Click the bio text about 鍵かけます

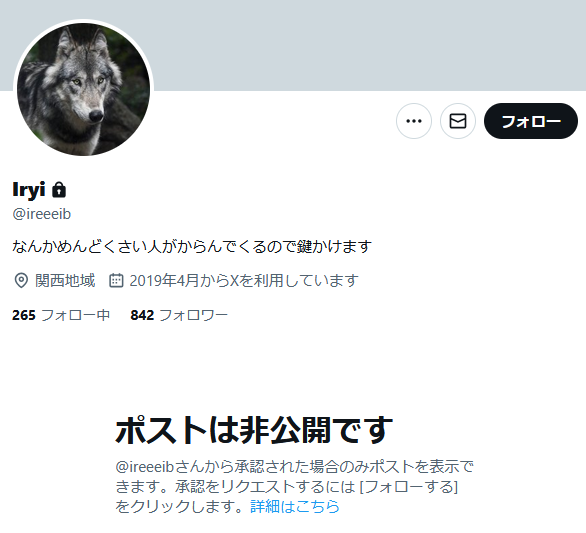point(192,246)
